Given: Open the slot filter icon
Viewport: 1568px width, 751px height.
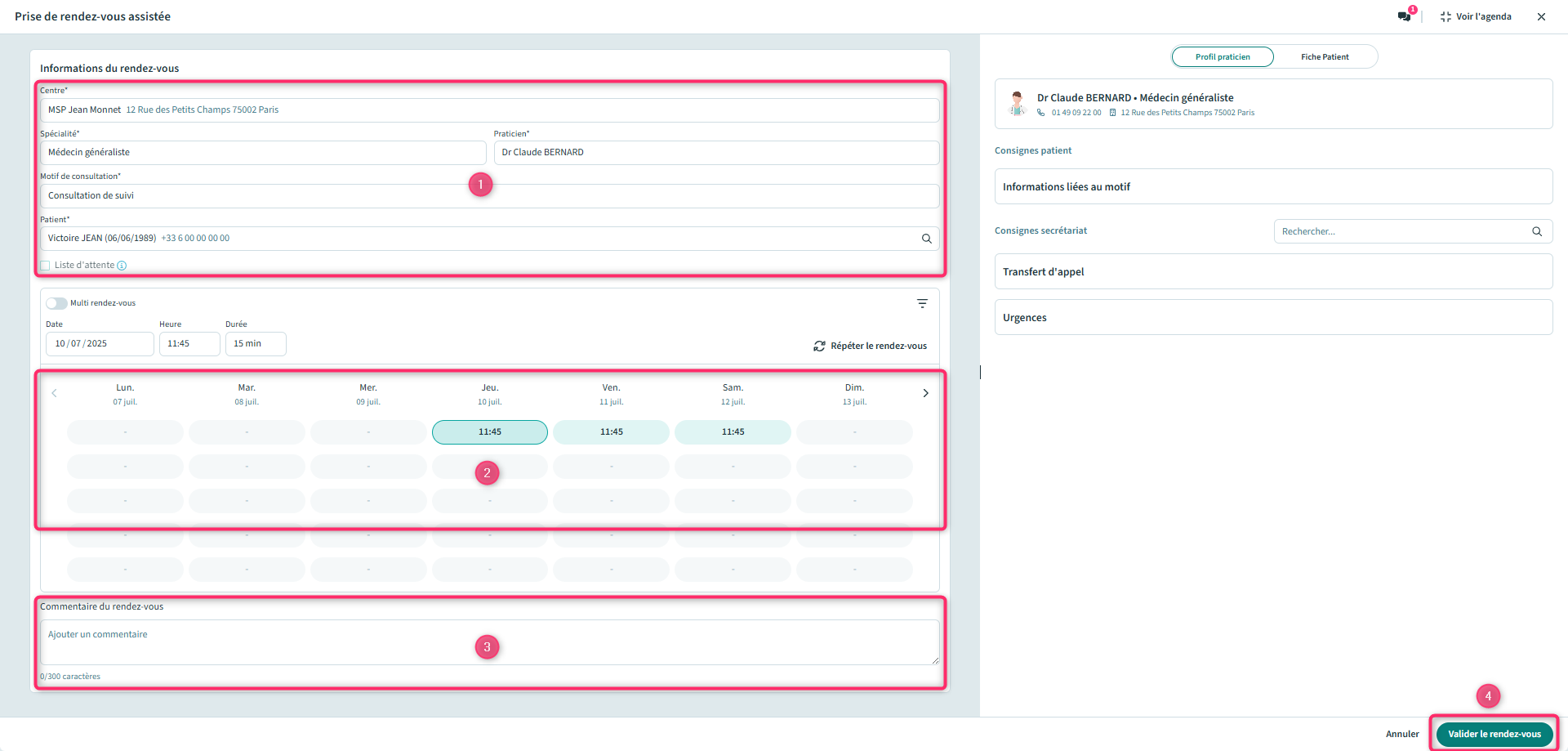Looking at the screenshot, I should coord(922,303).
